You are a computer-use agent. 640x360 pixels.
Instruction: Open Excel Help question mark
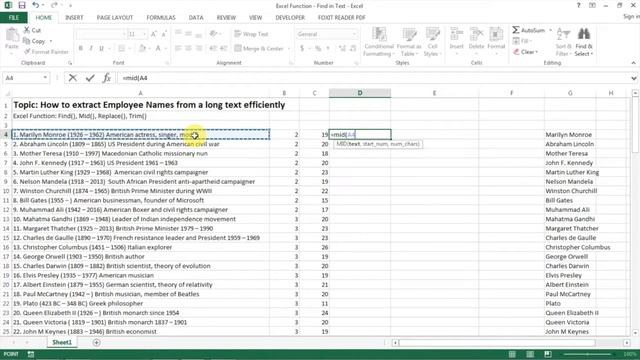pyautogui.click(x=578, y=5)
